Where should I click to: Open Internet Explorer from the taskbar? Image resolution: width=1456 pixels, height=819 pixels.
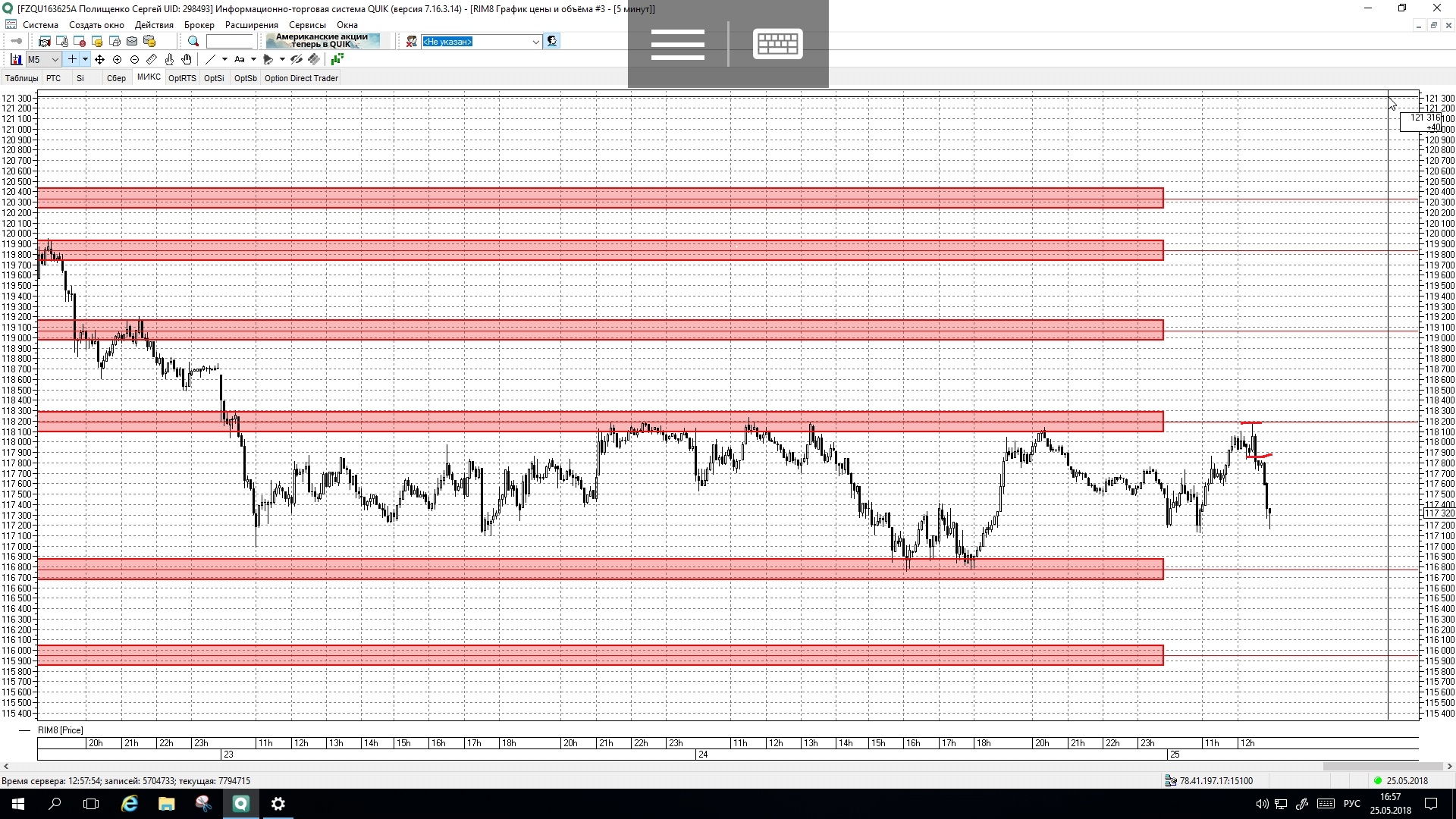pyautogui.click(x=130, y=804)
